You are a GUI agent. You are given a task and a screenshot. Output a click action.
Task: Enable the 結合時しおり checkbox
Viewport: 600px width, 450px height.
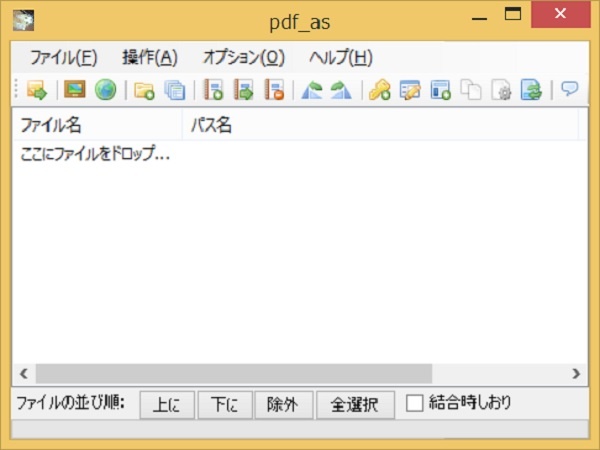click(415, 403)
